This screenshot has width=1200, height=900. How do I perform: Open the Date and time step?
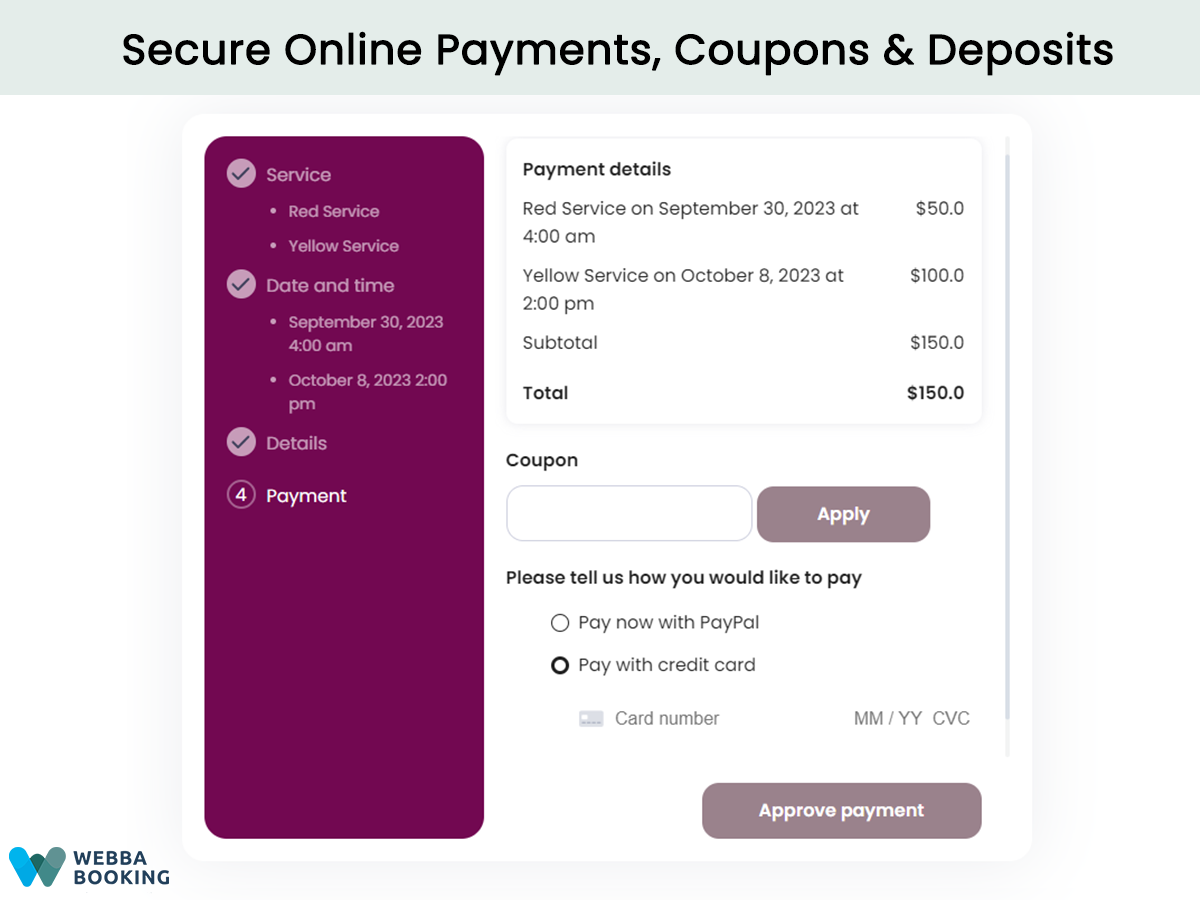coord(330,285)
